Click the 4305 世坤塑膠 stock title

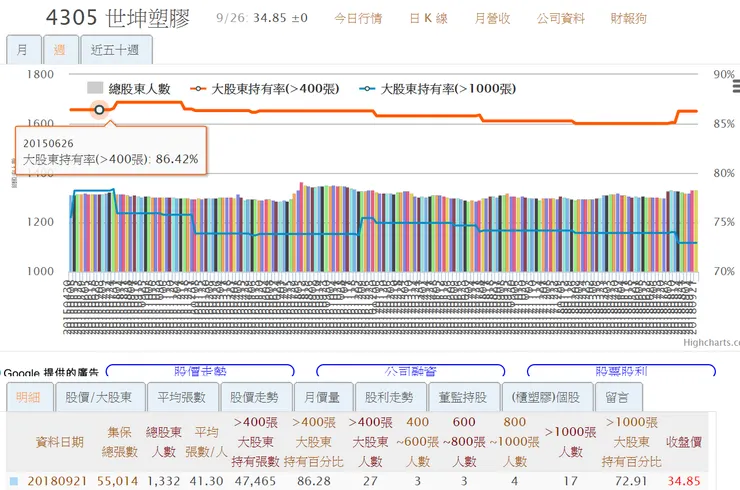pos(118,18)
